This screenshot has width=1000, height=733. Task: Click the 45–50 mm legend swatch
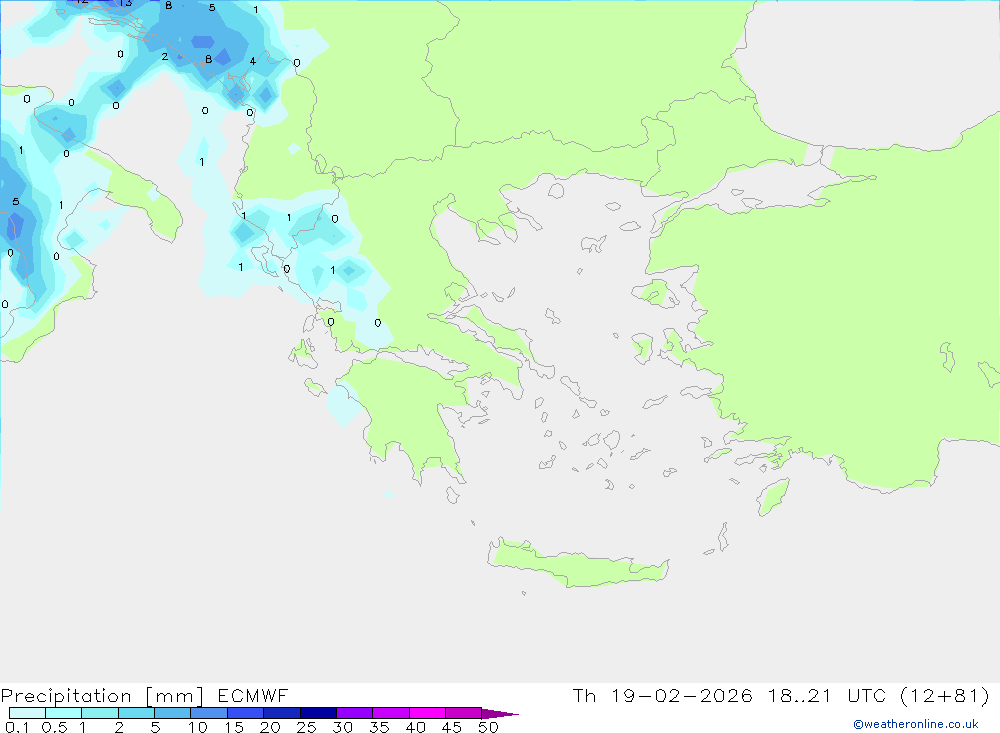point(463,713)
